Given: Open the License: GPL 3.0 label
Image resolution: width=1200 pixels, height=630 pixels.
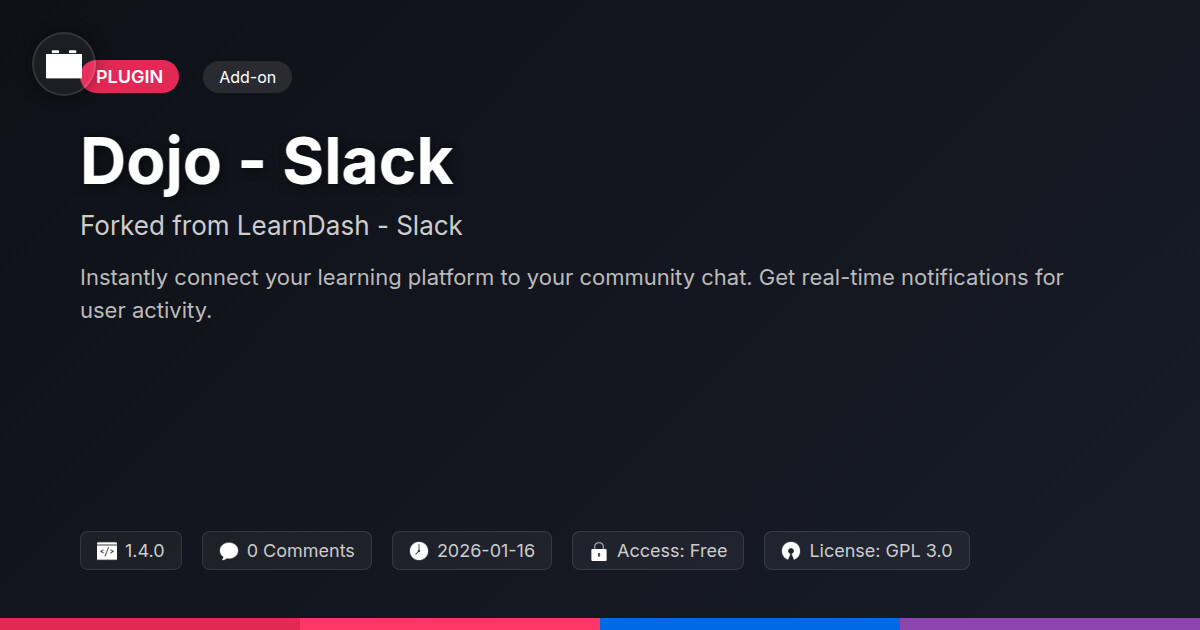Looking at the screenshot, I should pos(880,551).
